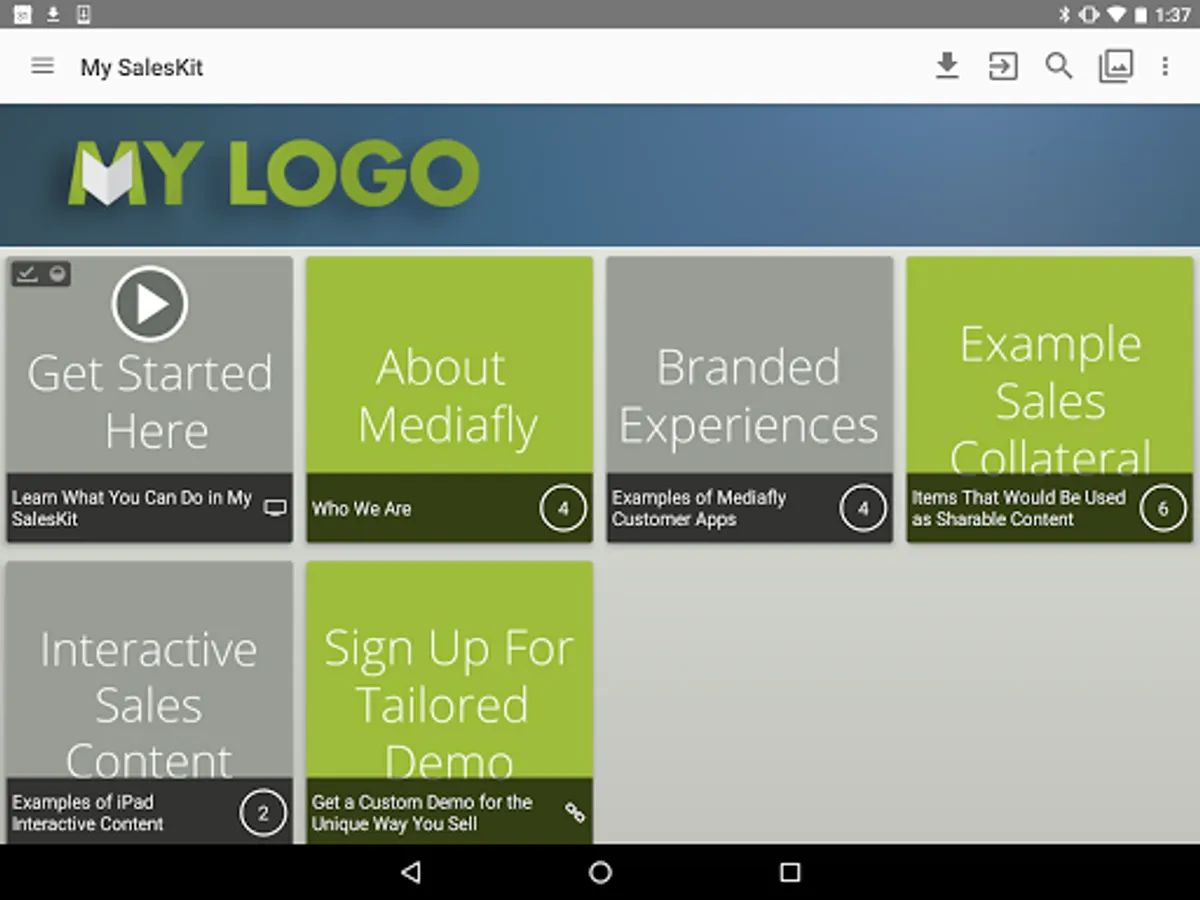Click count badge 6 on Sharable Content

click(x=1163, y=508)
